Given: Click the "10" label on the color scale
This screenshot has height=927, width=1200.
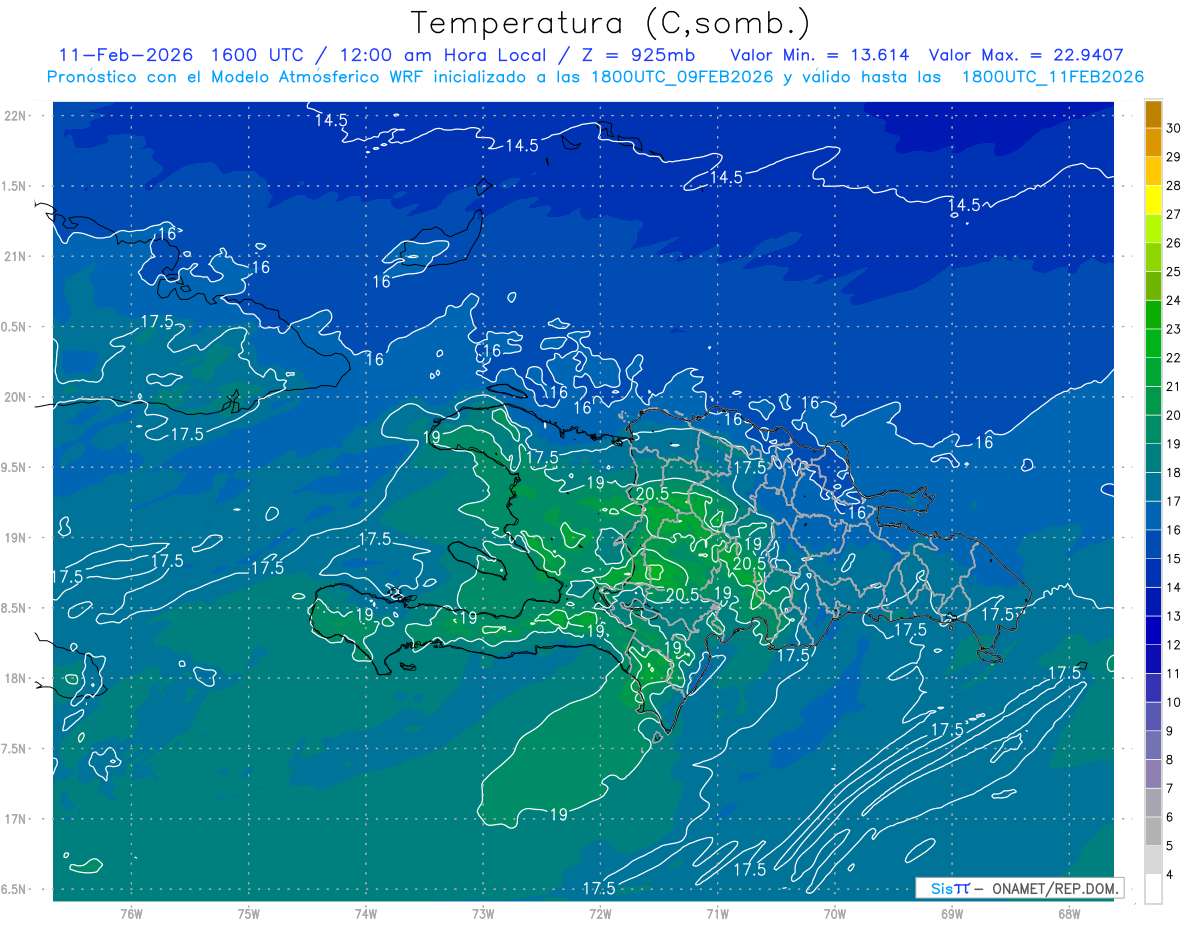Looking at the screenshot, I should click(1173, 702).
